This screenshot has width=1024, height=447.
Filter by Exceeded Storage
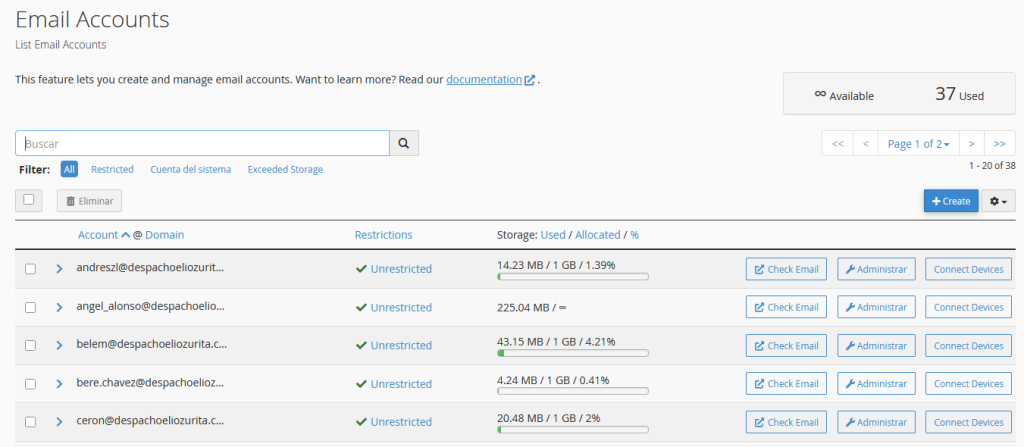[285, 170]
